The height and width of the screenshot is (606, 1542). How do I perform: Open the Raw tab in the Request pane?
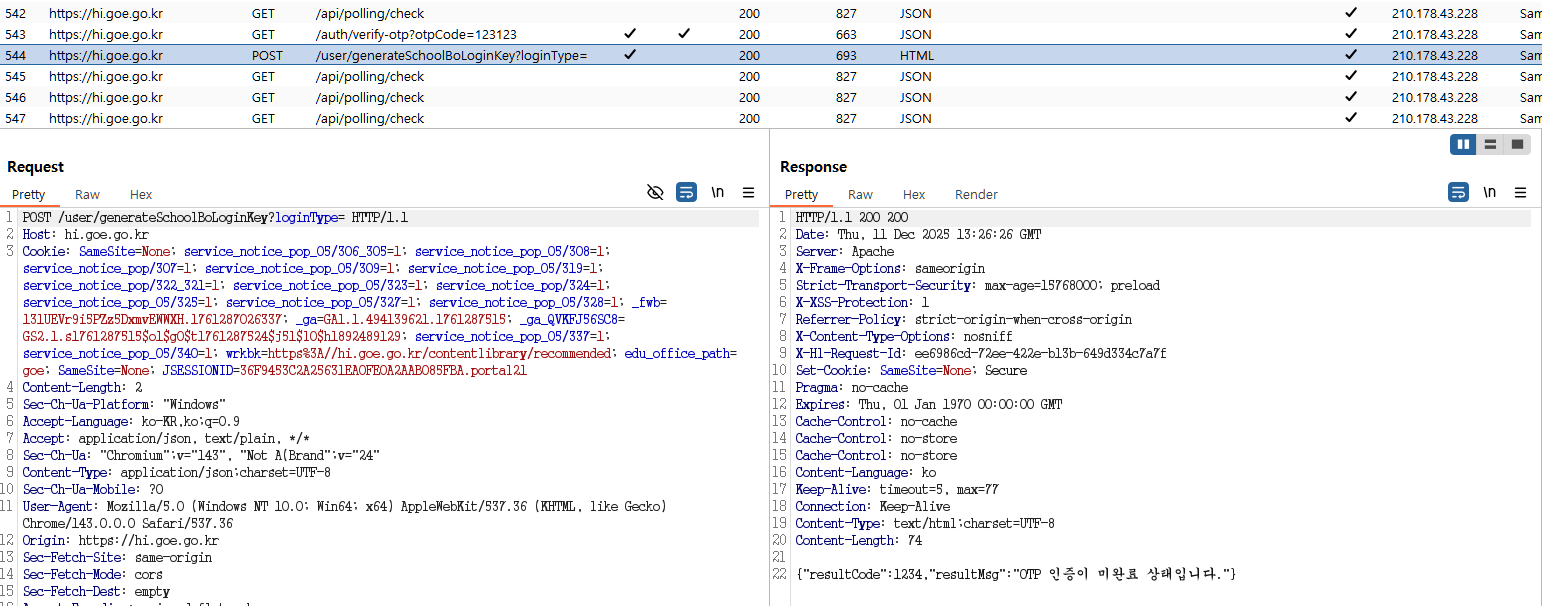point(87,195)
